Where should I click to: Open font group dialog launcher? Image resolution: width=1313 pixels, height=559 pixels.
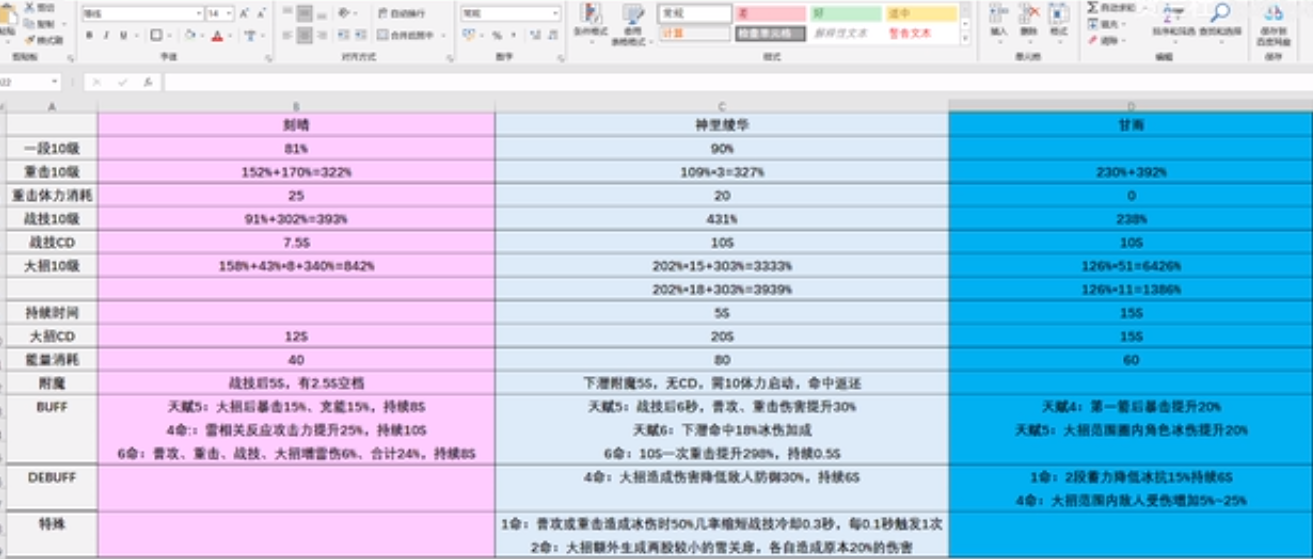(267, 57)
